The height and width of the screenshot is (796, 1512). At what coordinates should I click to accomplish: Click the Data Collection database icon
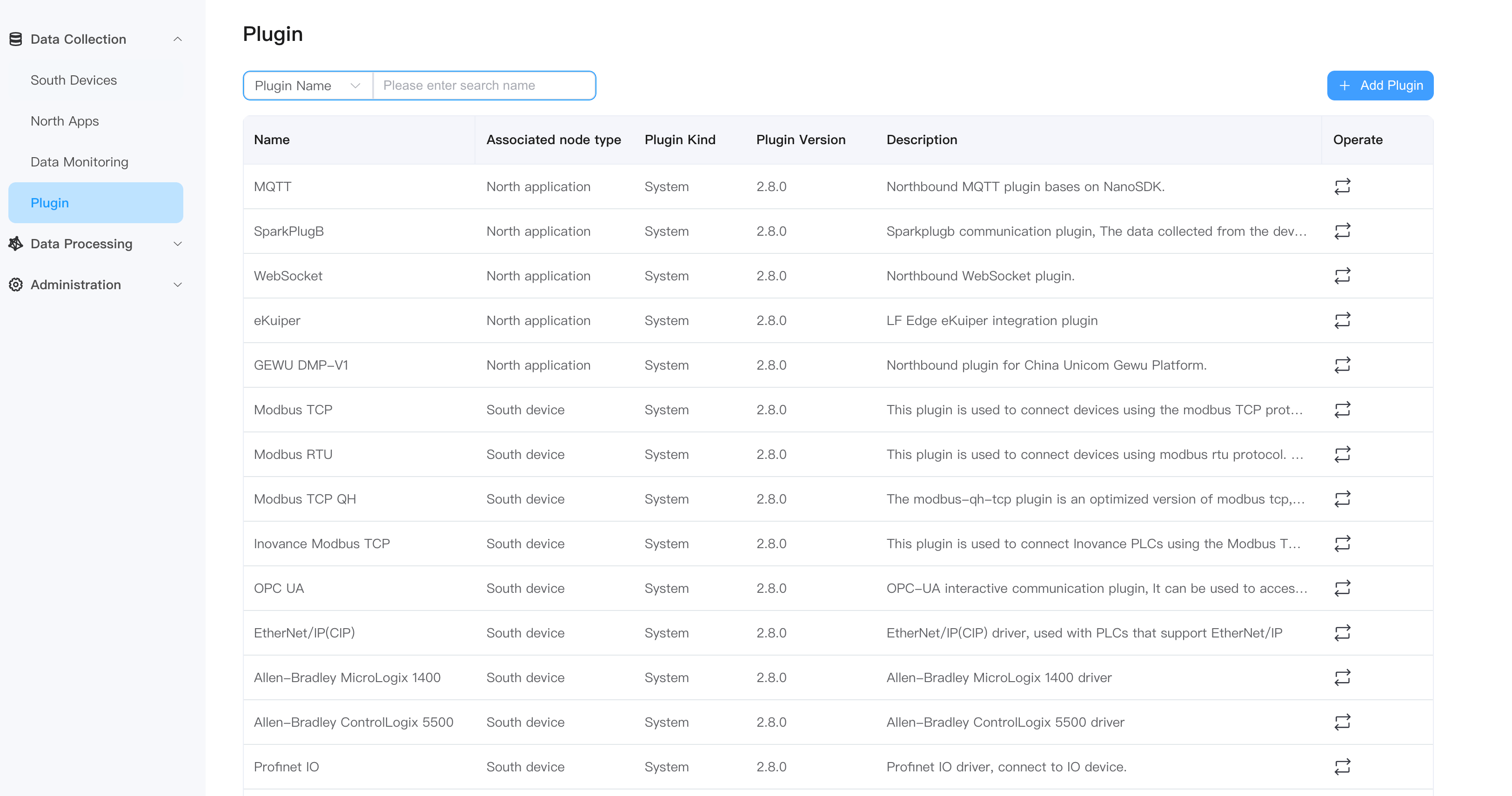(15, 39)
